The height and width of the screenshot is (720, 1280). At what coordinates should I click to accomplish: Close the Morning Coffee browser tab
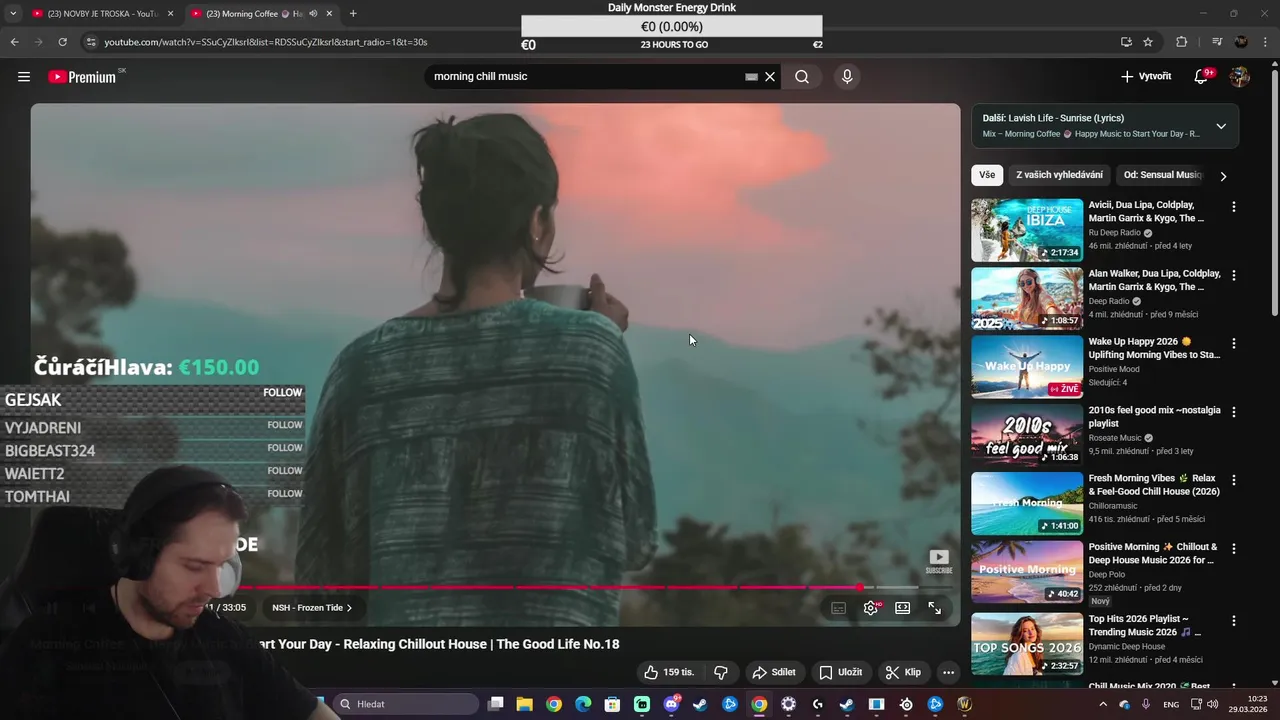pyautogui.click(x=329, y=14)
